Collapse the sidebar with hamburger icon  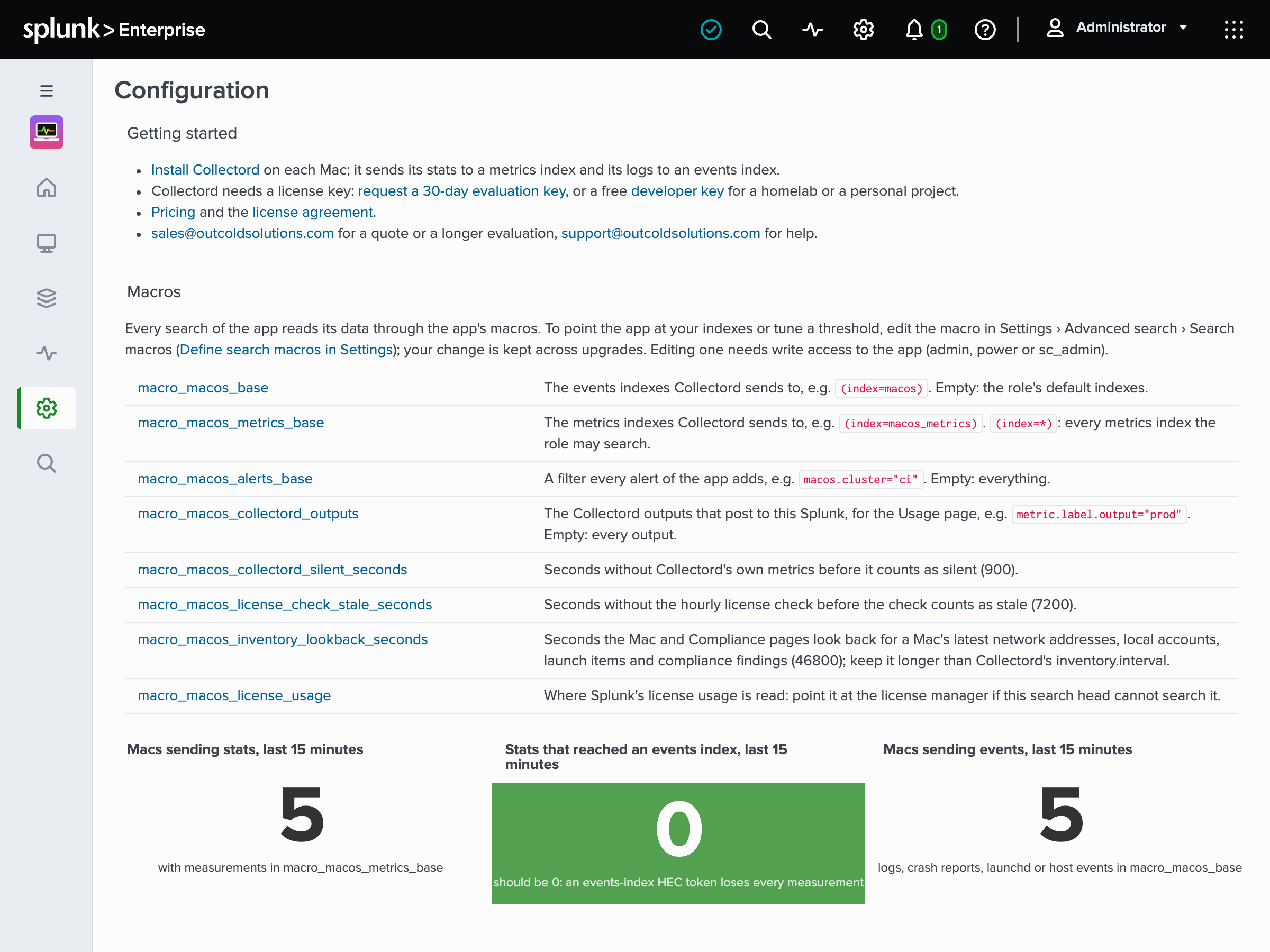(x=47, y=90)
